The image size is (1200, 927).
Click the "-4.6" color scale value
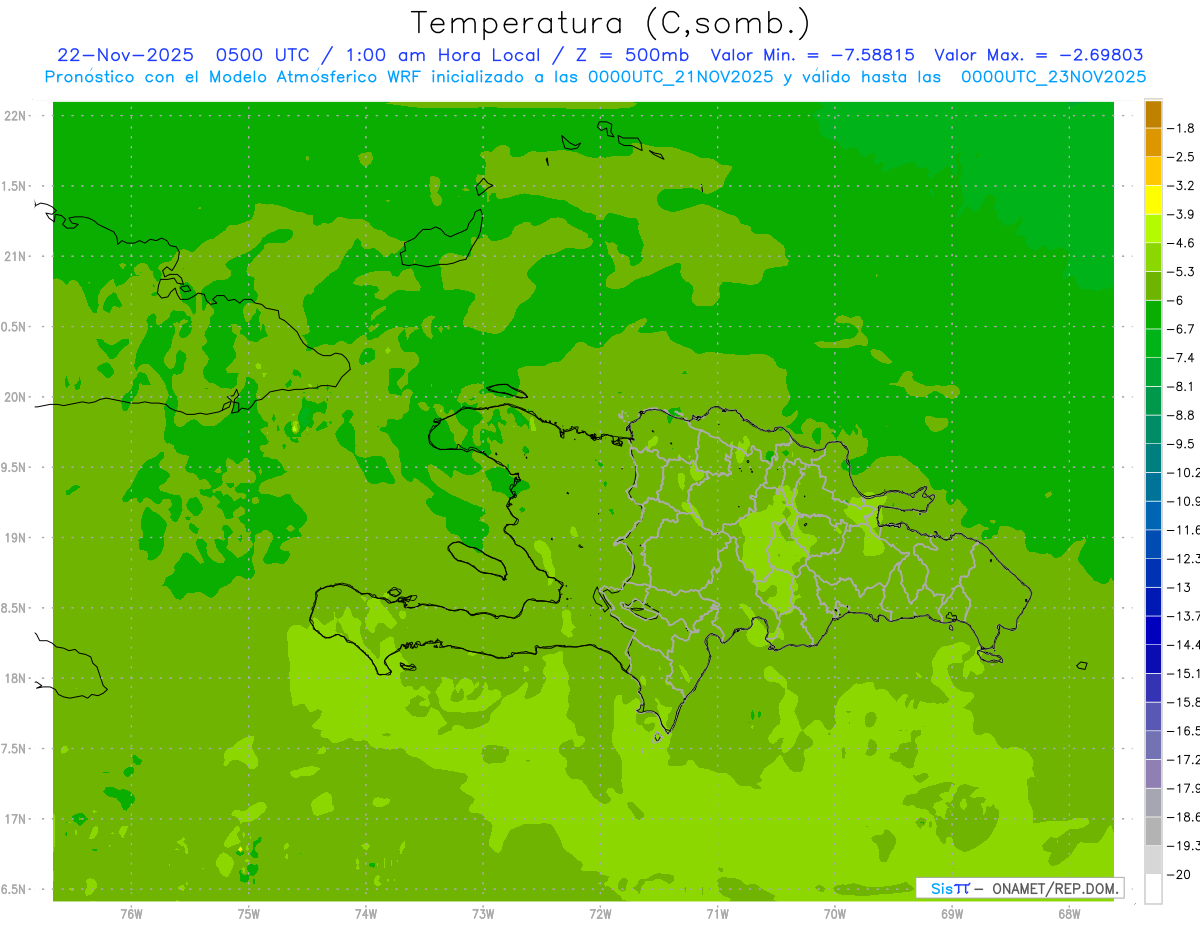click(1183, 243)
